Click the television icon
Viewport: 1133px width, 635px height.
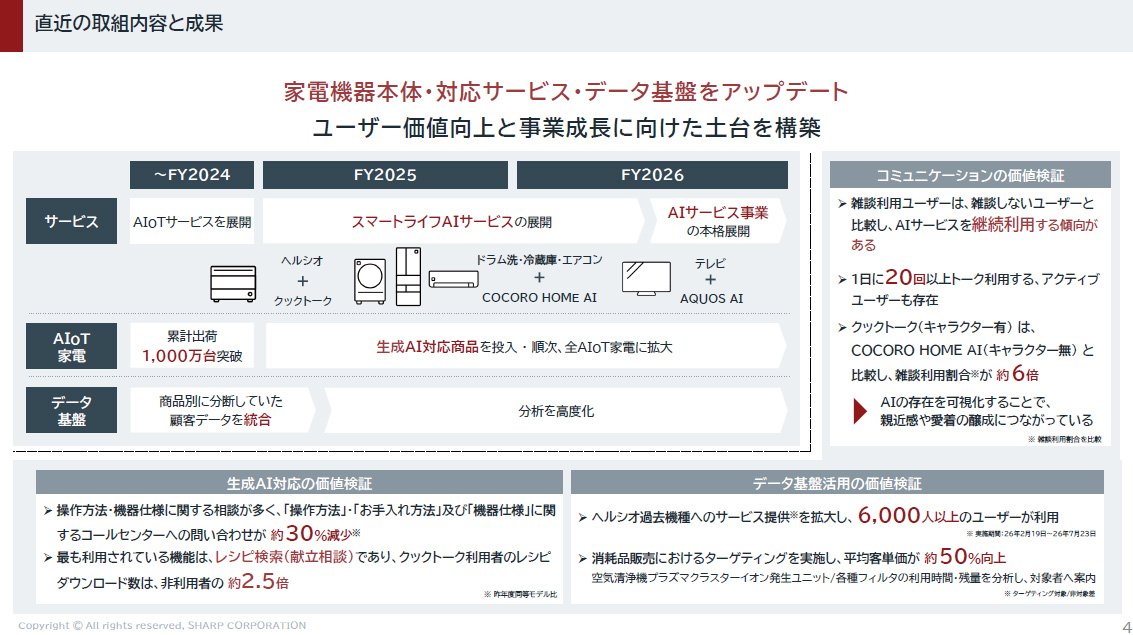[646, 279]
